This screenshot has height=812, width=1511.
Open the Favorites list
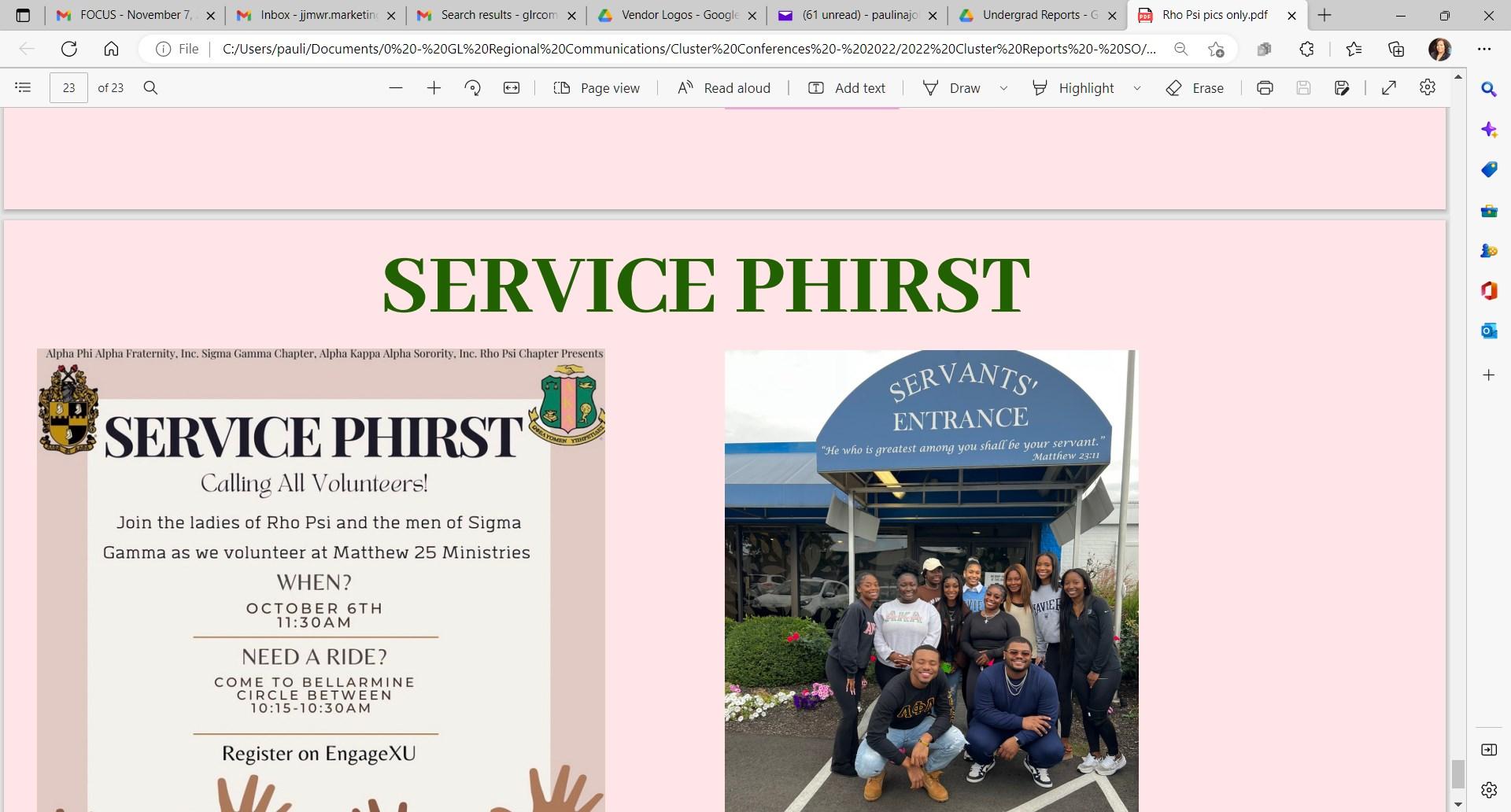[1354, 49]
